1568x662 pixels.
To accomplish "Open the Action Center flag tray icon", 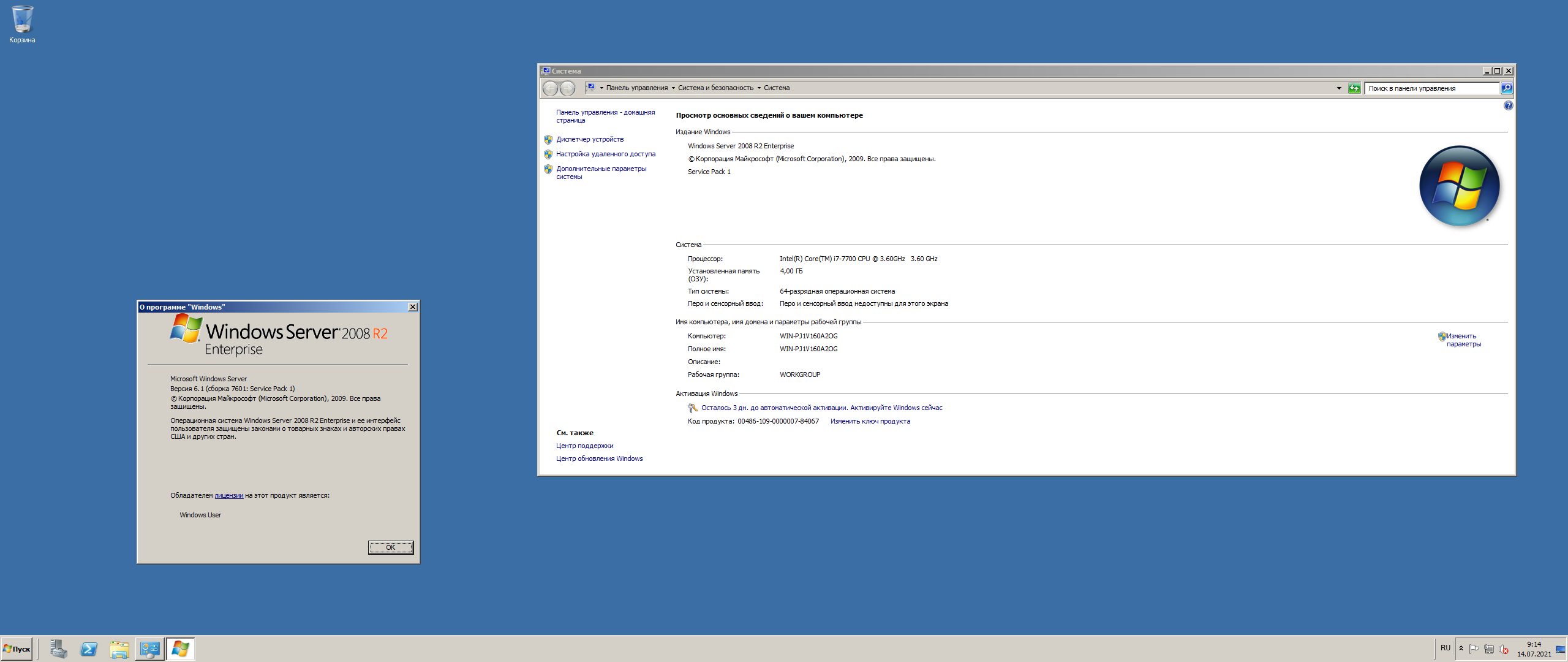I will point(1474,649).
